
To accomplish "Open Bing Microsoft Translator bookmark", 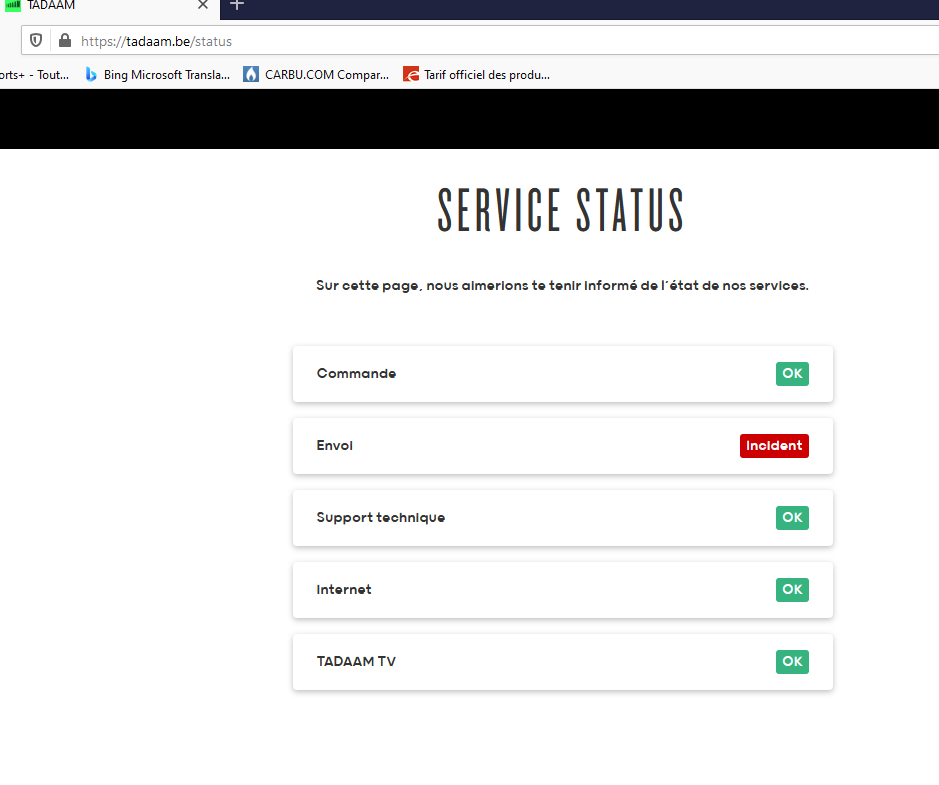I will [158, 75].
